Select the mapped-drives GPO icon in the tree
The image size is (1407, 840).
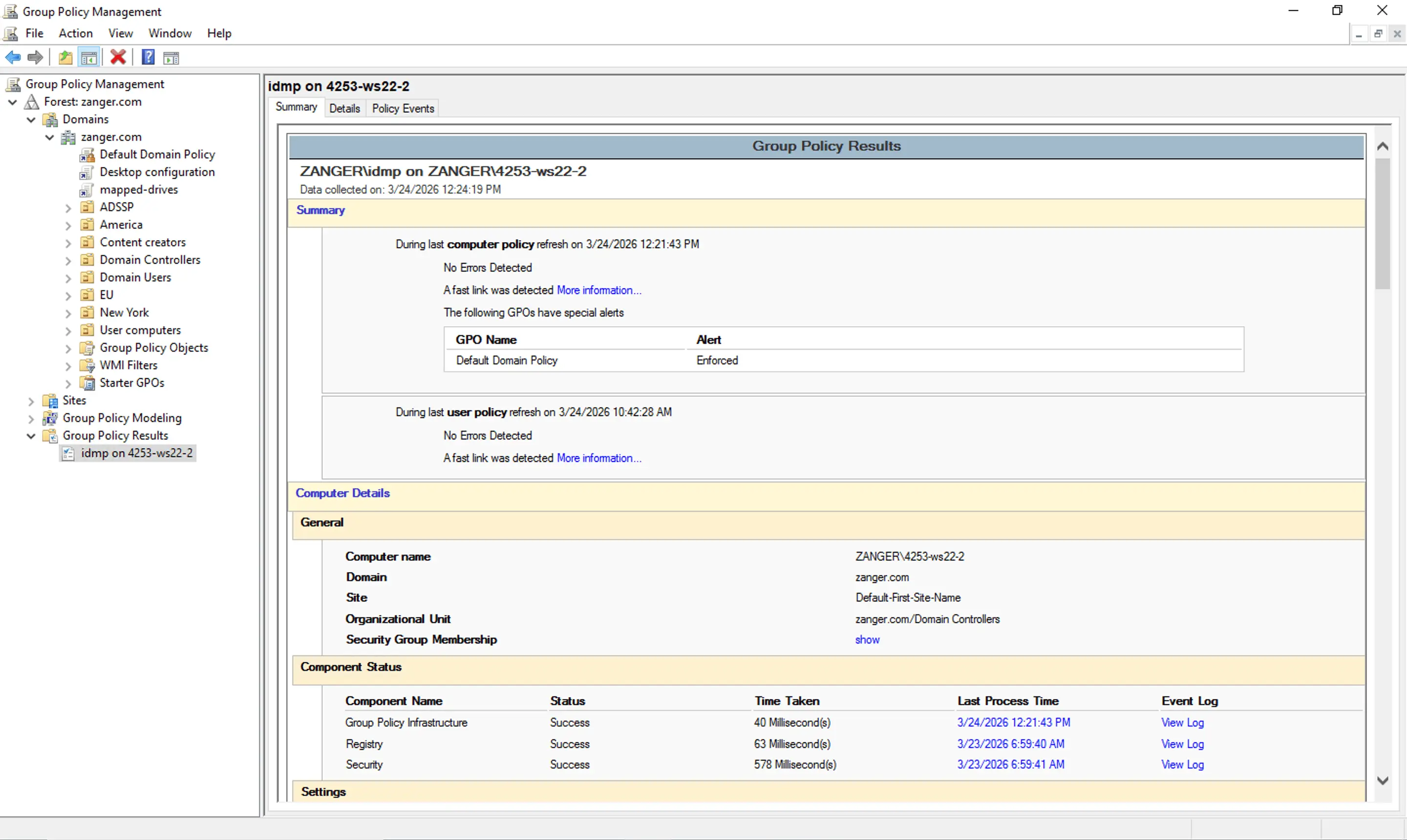click(x=86, y=189)
